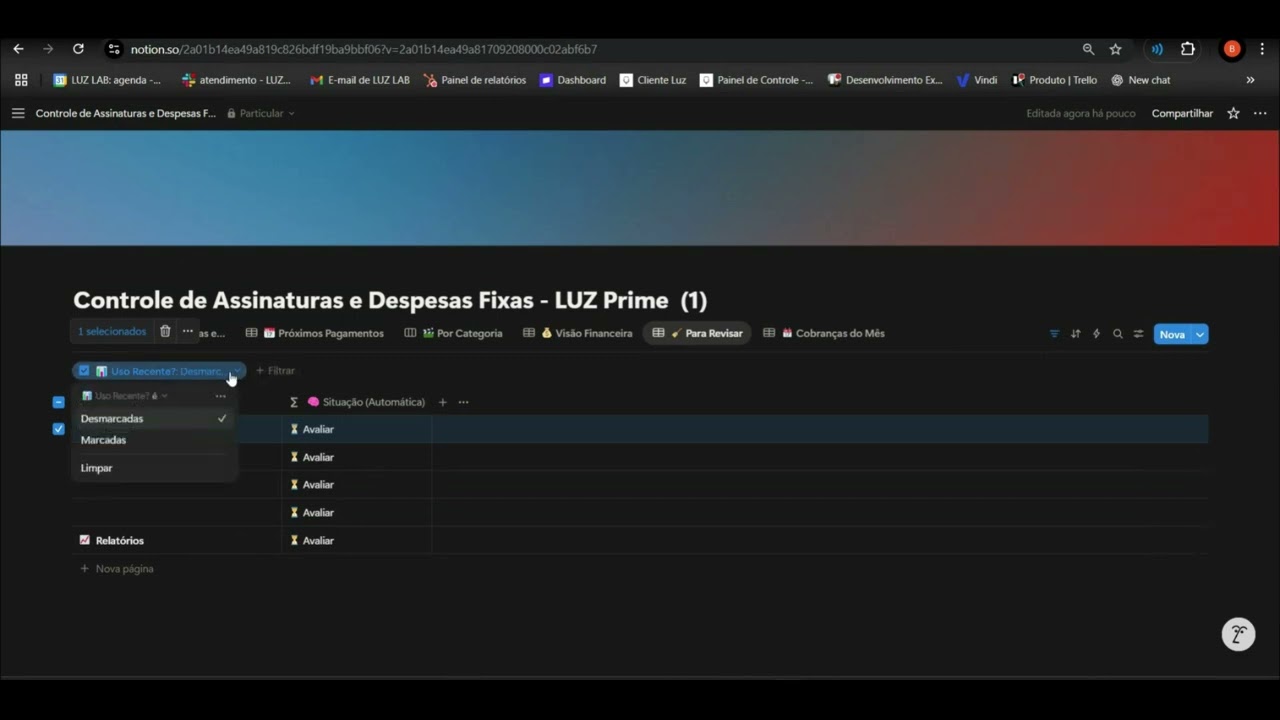Open the Cliente Luz bookmark

tap(653, 80)
